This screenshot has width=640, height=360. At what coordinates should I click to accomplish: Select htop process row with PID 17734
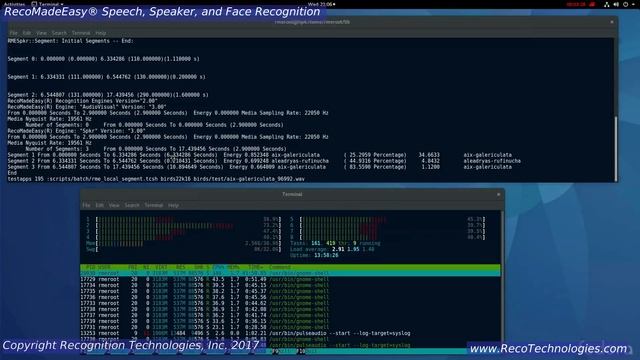290,285
